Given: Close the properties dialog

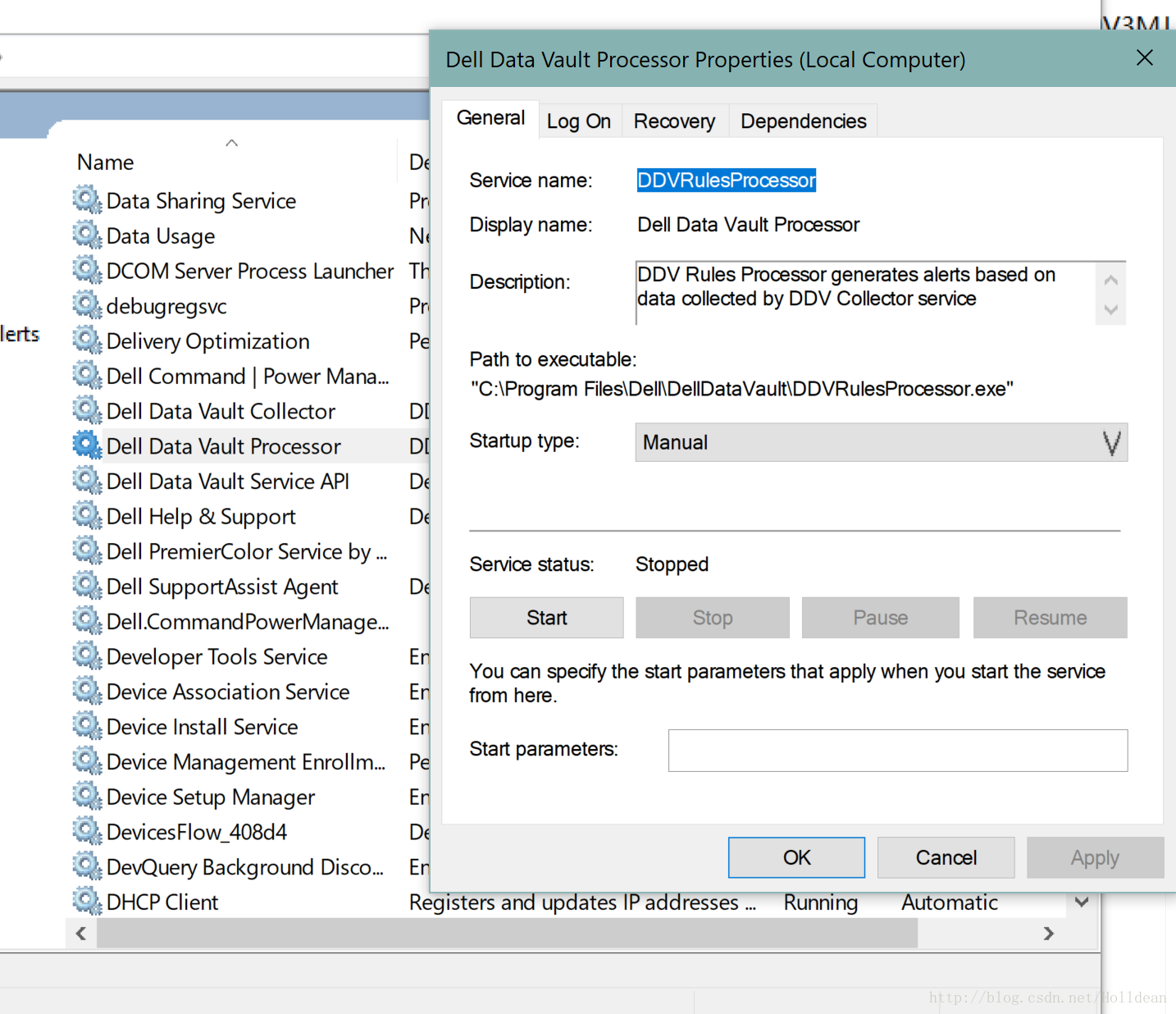Looking at the screenshot, I should pyautogui.click(x=1145, y=57).
